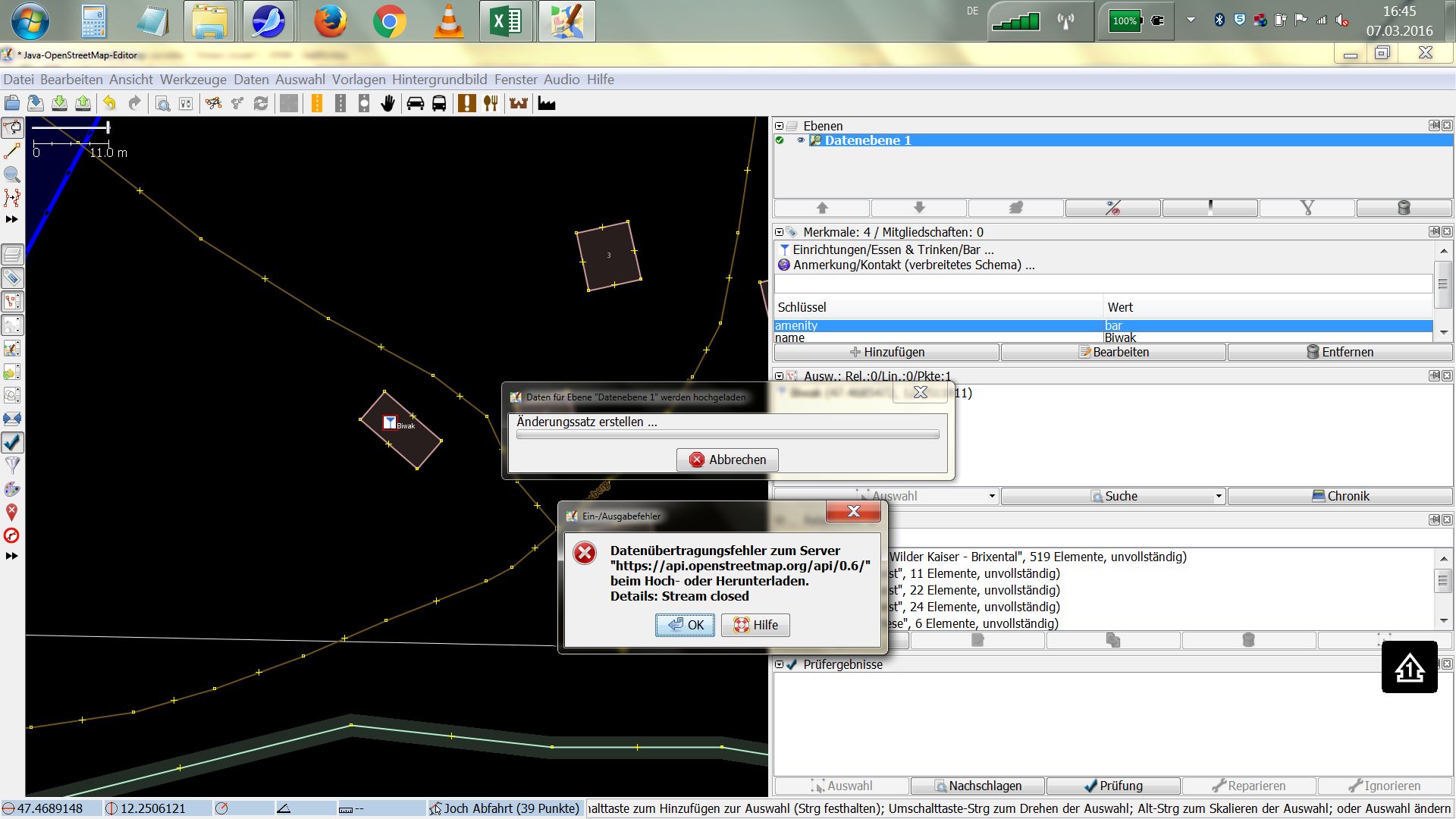Collapse the Prüfergebnisse panel
1456x819 pixels.
(779, 664)
